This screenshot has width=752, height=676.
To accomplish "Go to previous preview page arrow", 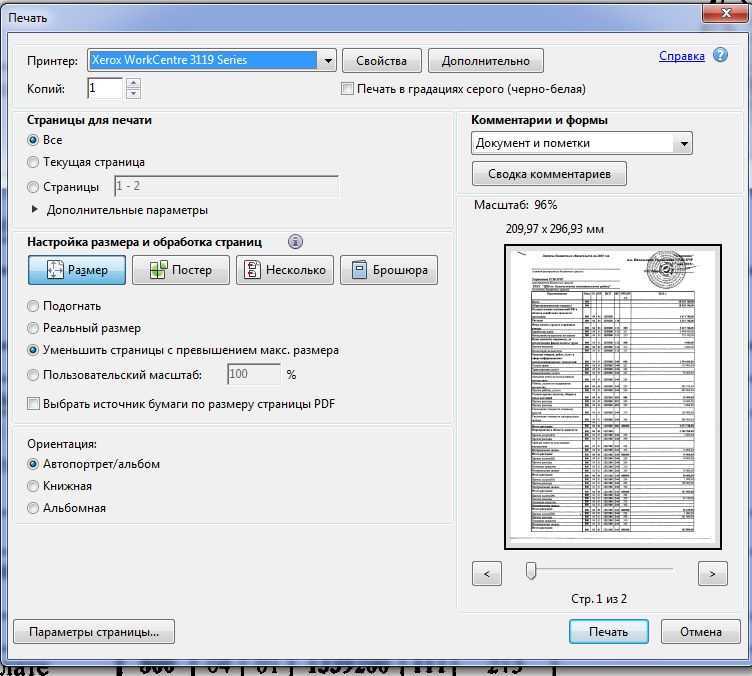I will 487,574.
